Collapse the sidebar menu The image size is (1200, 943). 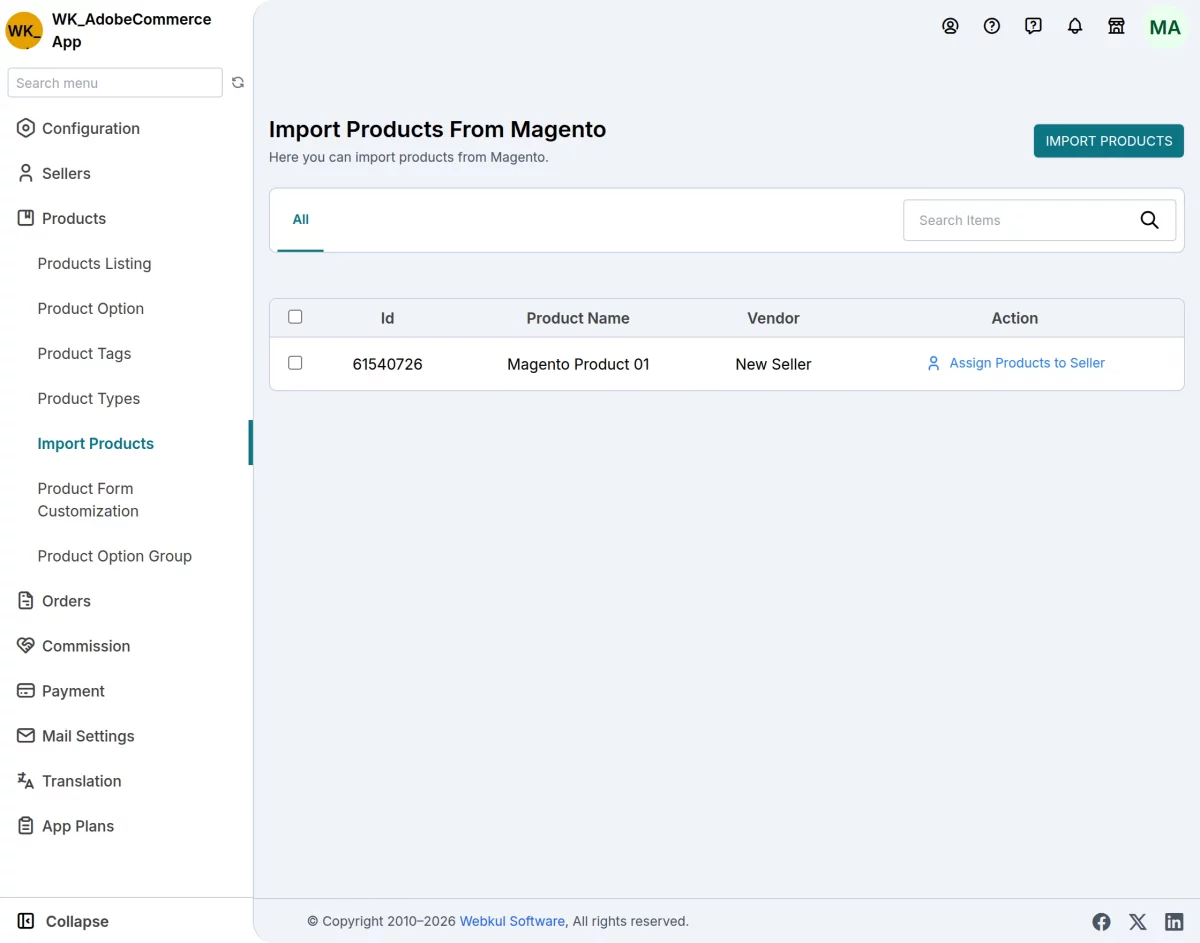tap(64, 921)
